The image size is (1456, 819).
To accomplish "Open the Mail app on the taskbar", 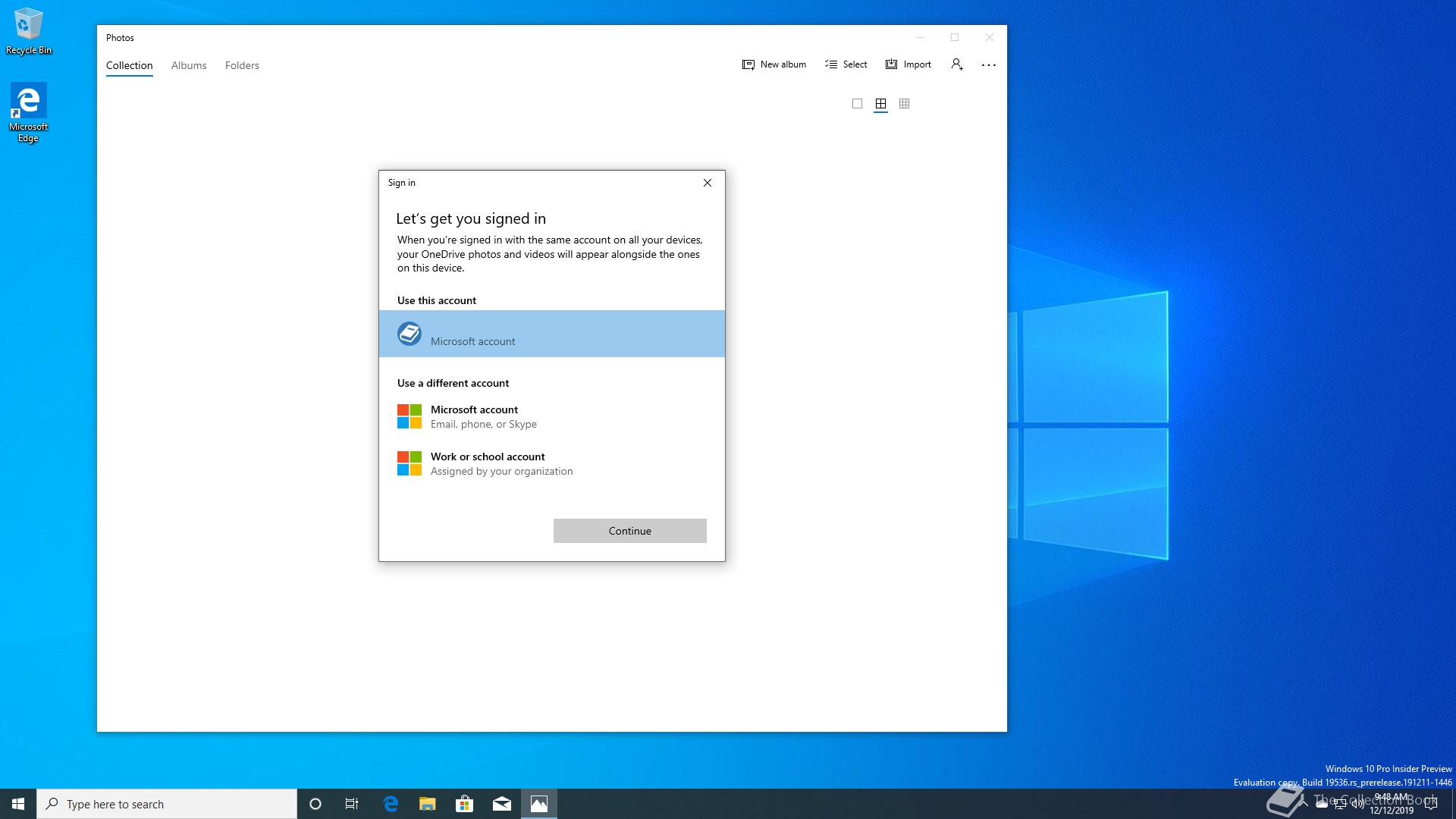I will (502, 804).
